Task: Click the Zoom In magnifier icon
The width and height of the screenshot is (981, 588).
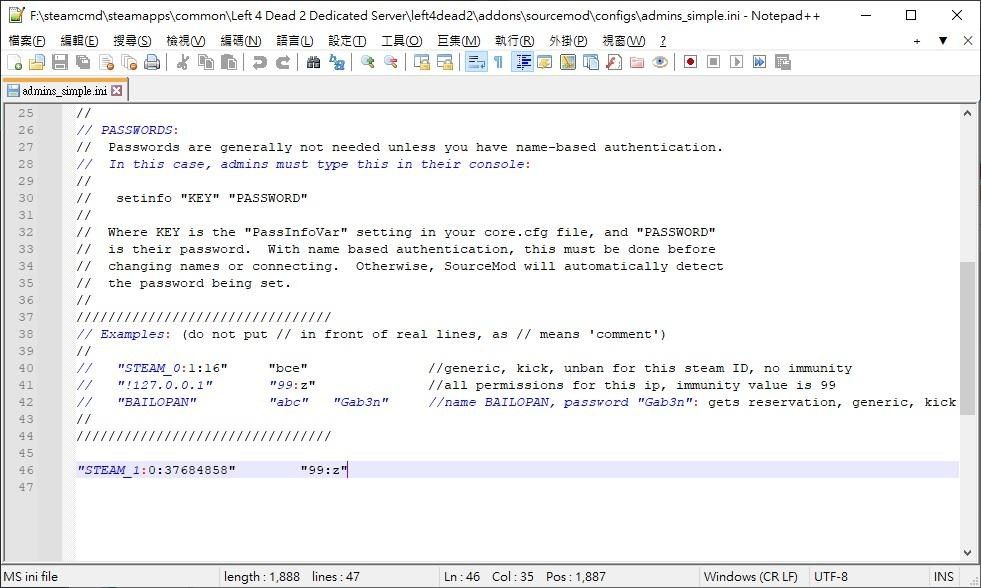Action: pos(368,62)
